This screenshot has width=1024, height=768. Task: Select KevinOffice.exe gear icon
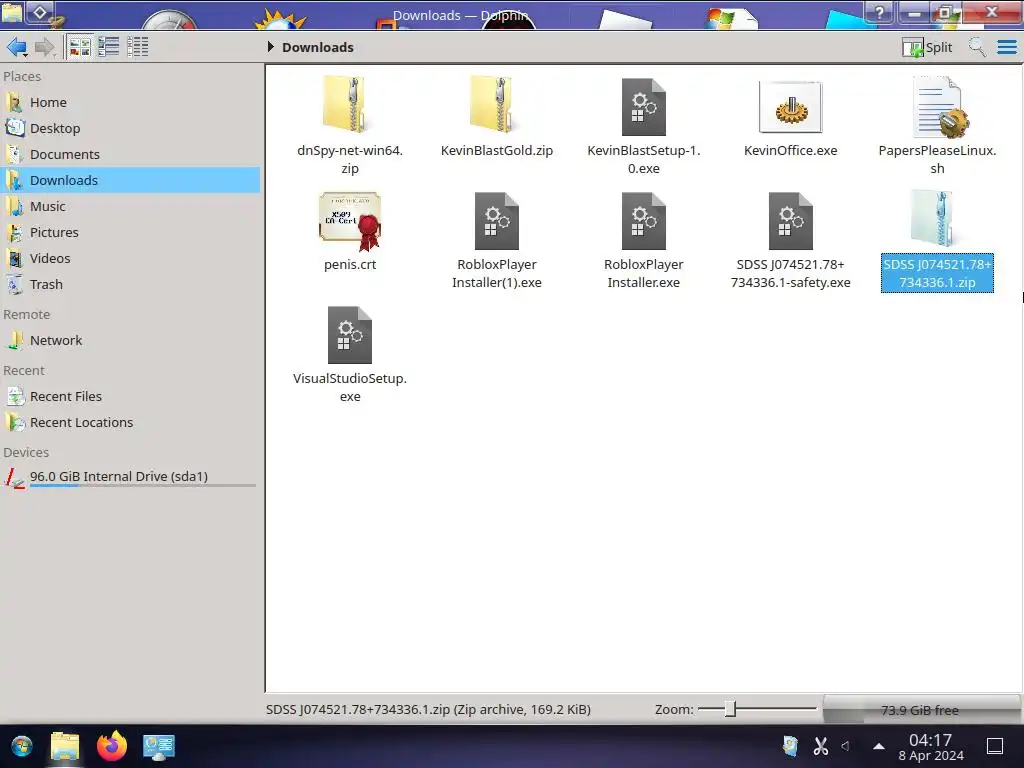tap(790, 107)
